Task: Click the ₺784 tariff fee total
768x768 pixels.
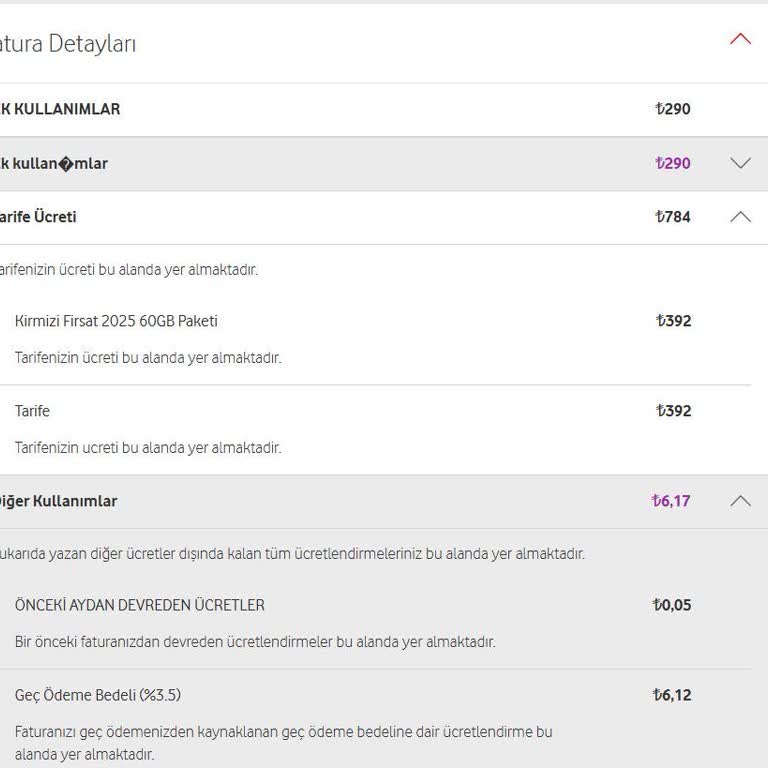Action: (672, 217)
